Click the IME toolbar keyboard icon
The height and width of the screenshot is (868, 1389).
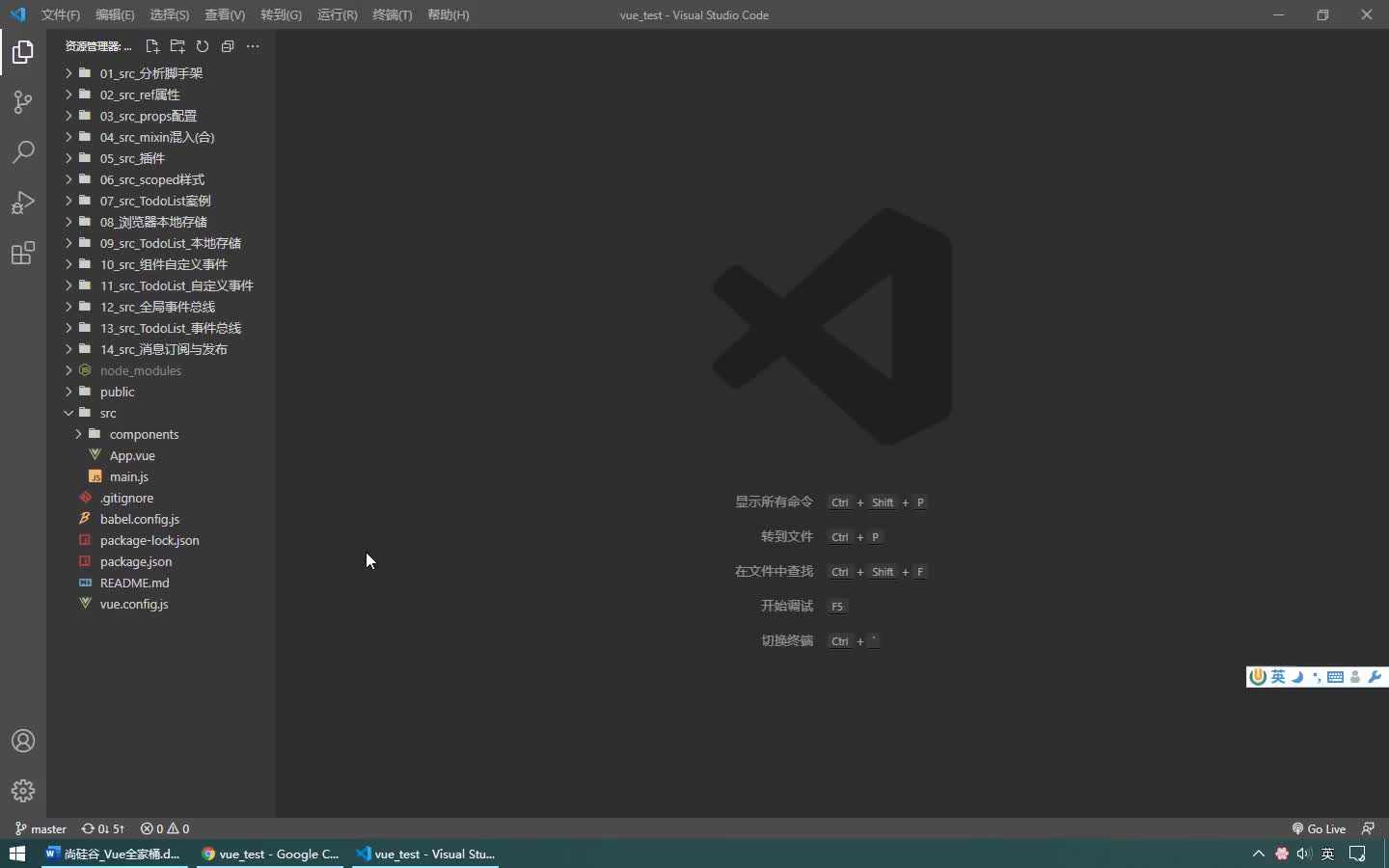tap(1335, 677)
